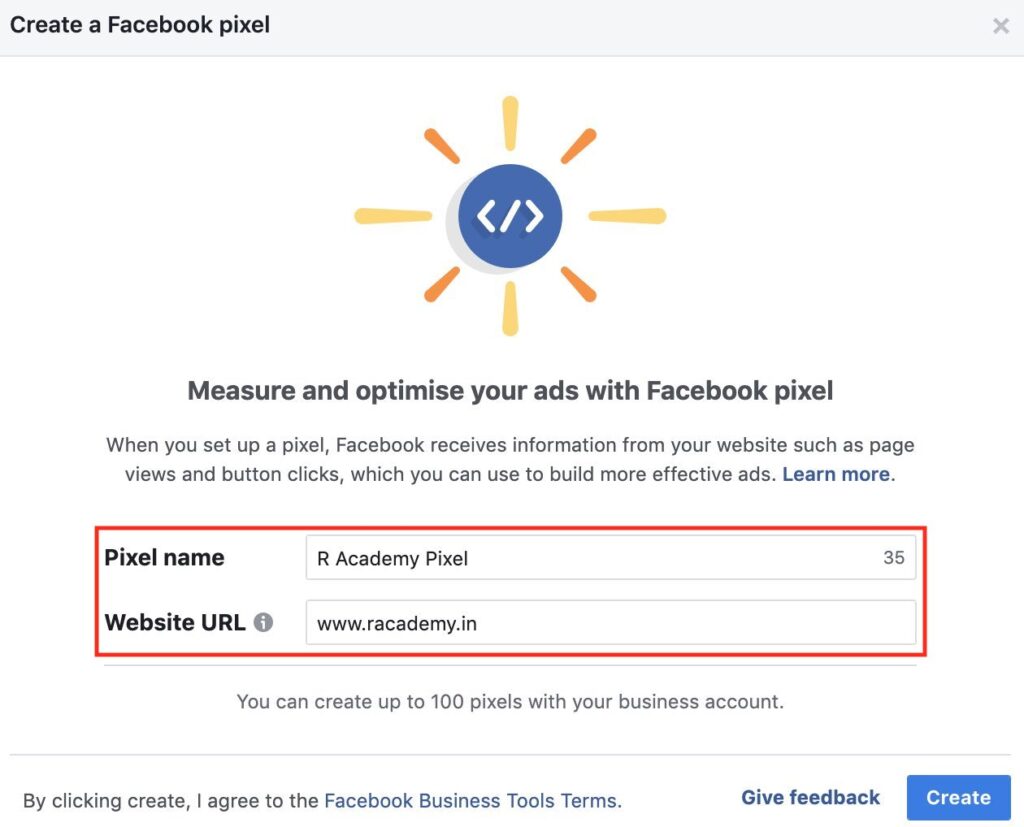Click the X to dismiss the dialog
The image size is (1024, 827).
tap(1001, 26)
